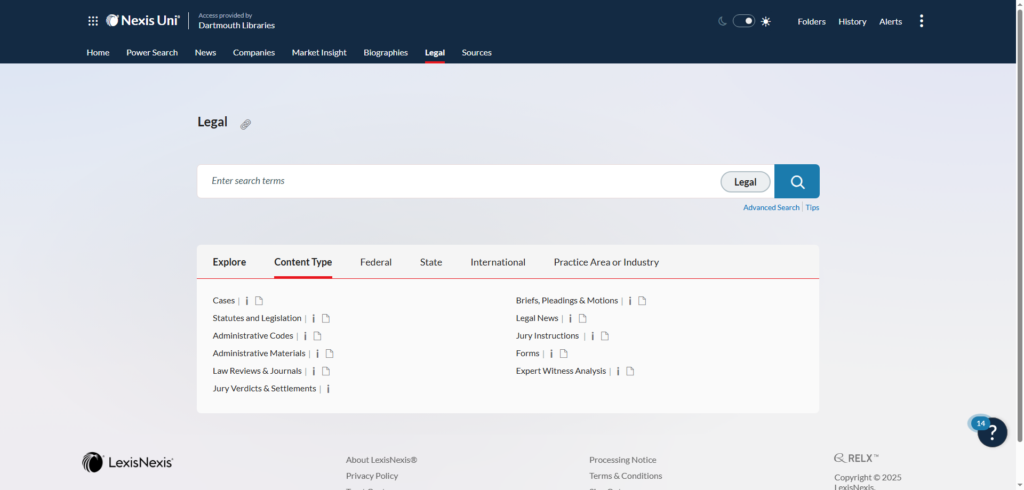Viewport: 1024px width, 490px height.
Task: Click document icon beside Expert Witness Analysis
Action: point(630,371)
